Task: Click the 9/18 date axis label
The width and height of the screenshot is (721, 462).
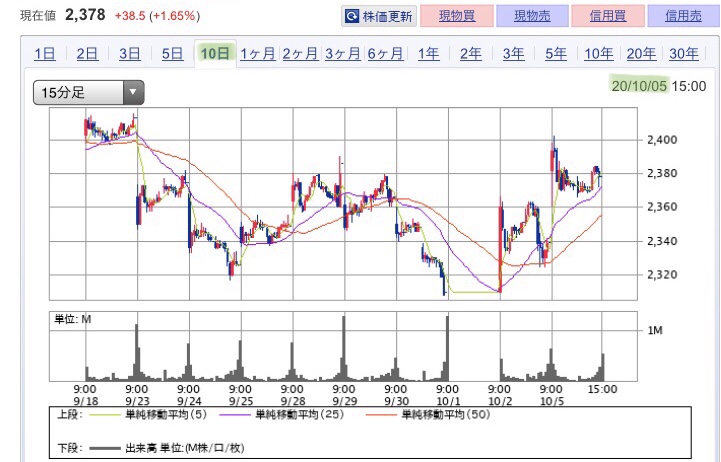Action: coord(86,401)
